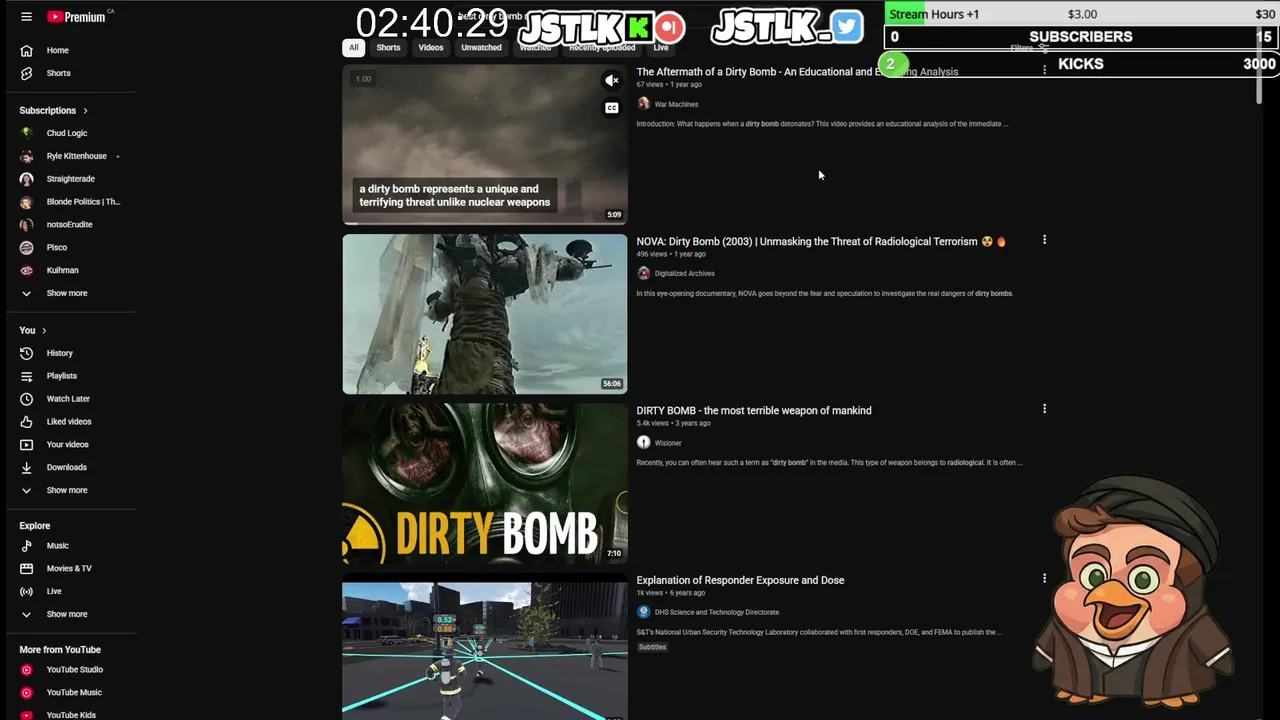Show more subscriptions

pyautogui.click(x=66, y=293)
